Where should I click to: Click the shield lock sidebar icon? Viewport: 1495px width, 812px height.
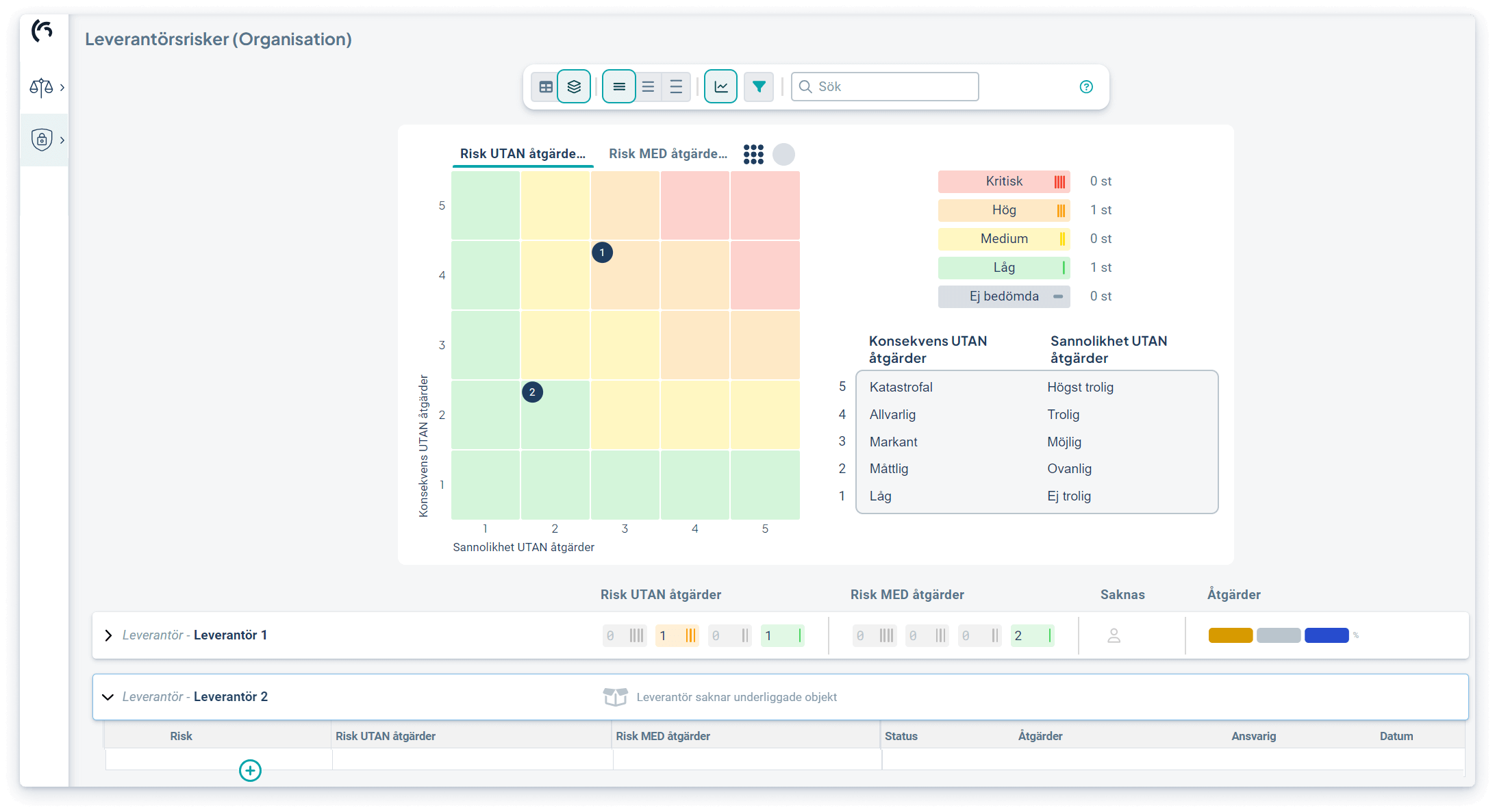pos(42,140)
